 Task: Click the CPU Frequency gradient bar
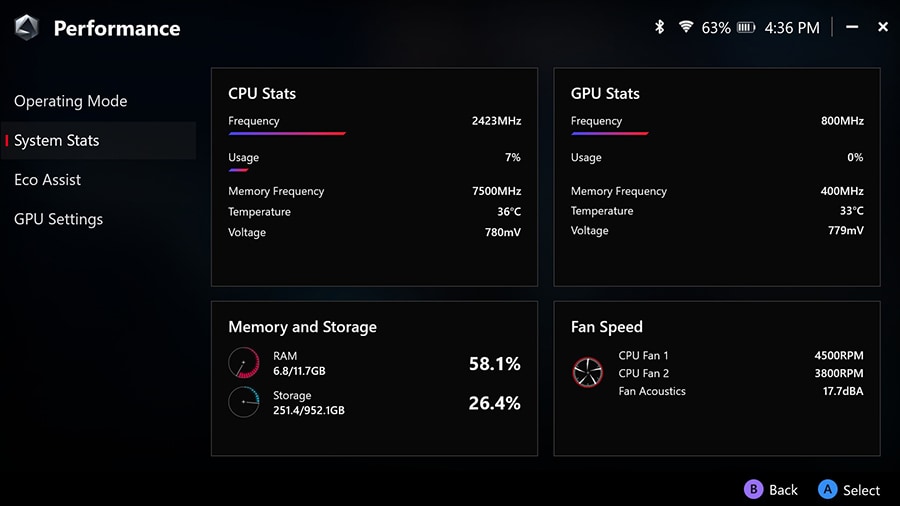(x=287, y=133)
